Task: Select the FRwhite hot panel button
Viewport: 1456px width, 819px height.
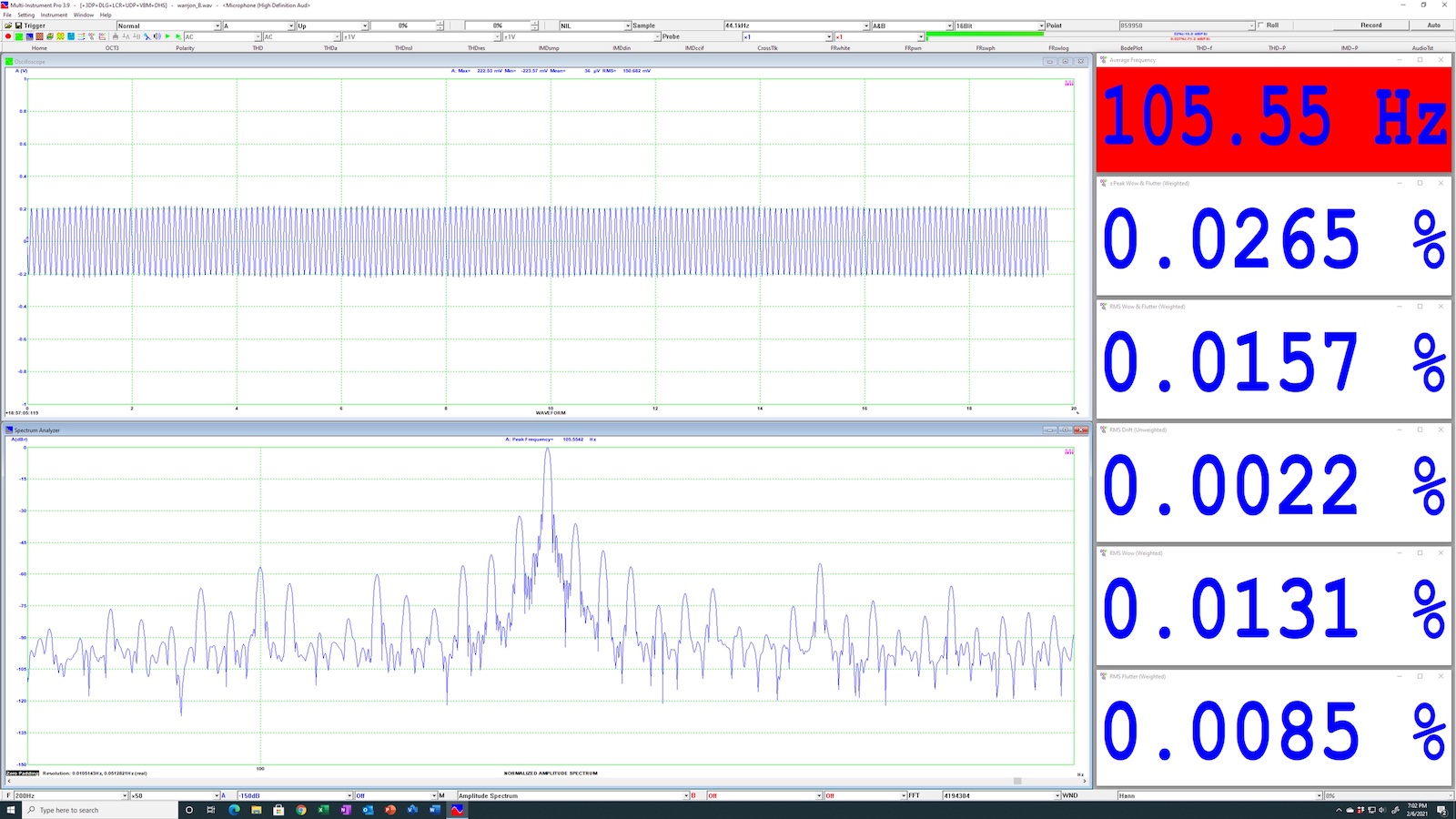Action: click(x=840, y=47)
